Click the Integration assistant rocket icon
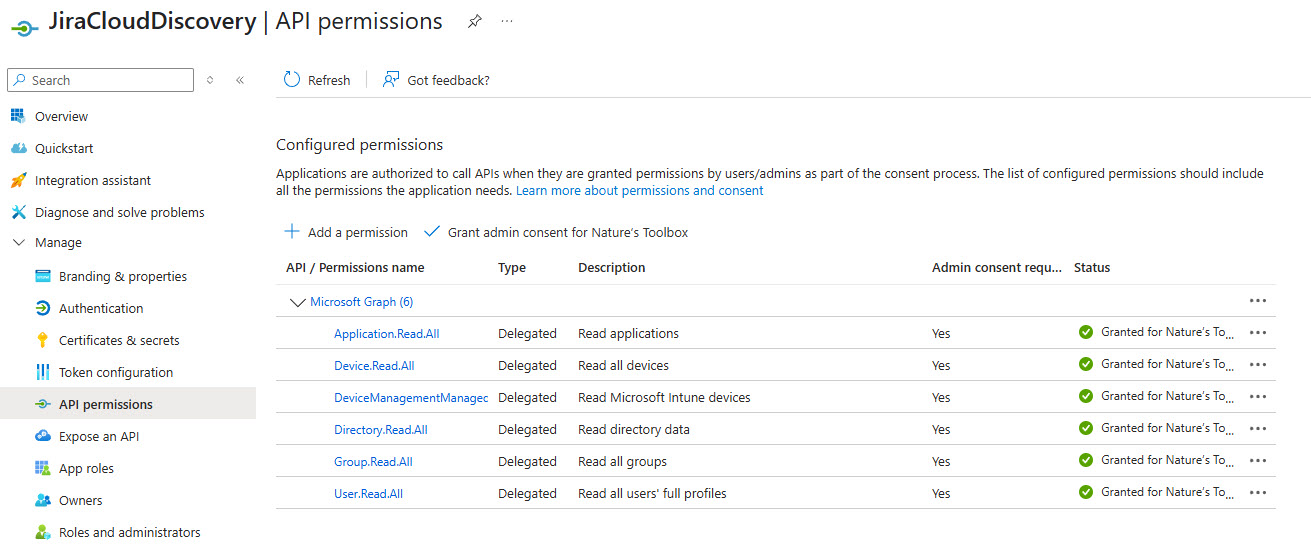 point(17,180)
